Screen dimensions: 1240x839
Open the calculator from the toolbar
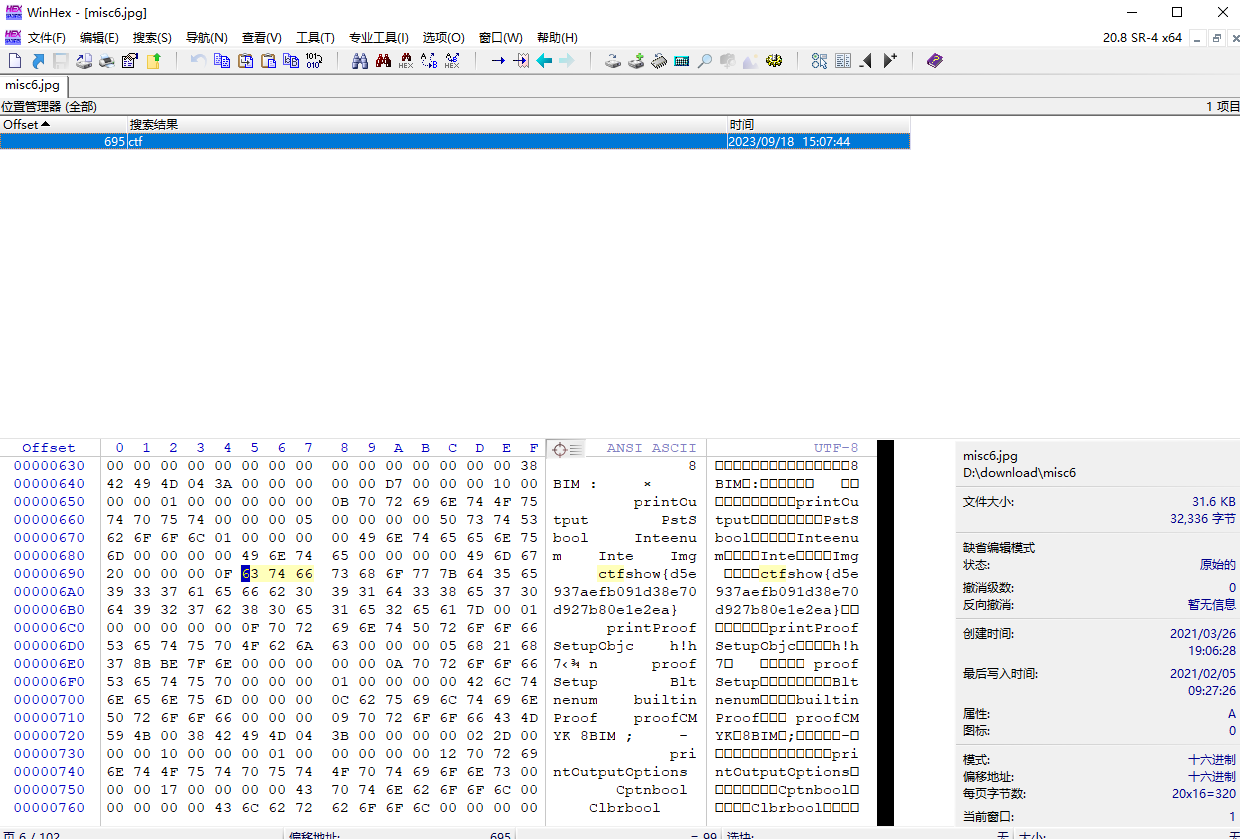[682, 61]
